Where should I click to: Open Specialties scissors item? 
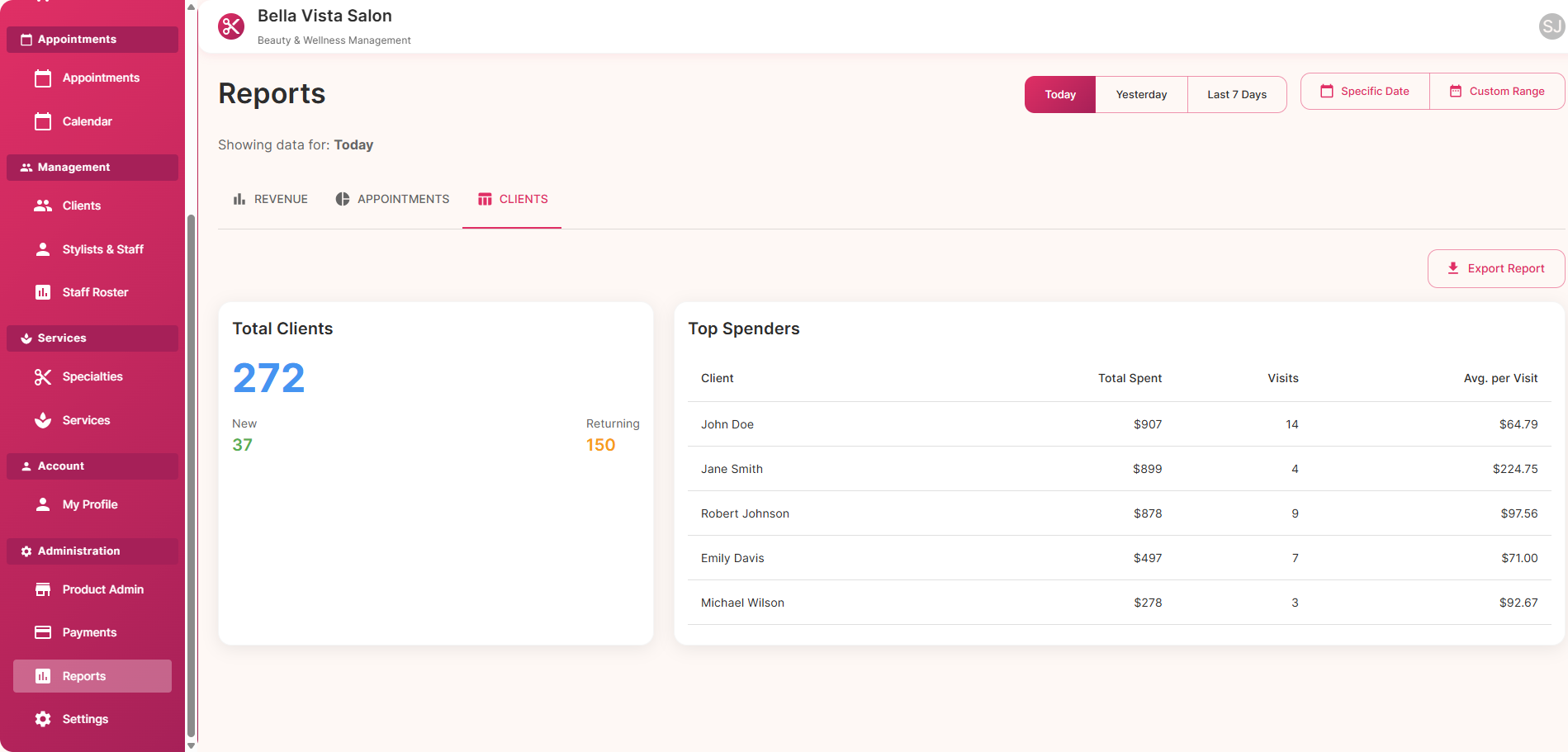pos(92,376)
